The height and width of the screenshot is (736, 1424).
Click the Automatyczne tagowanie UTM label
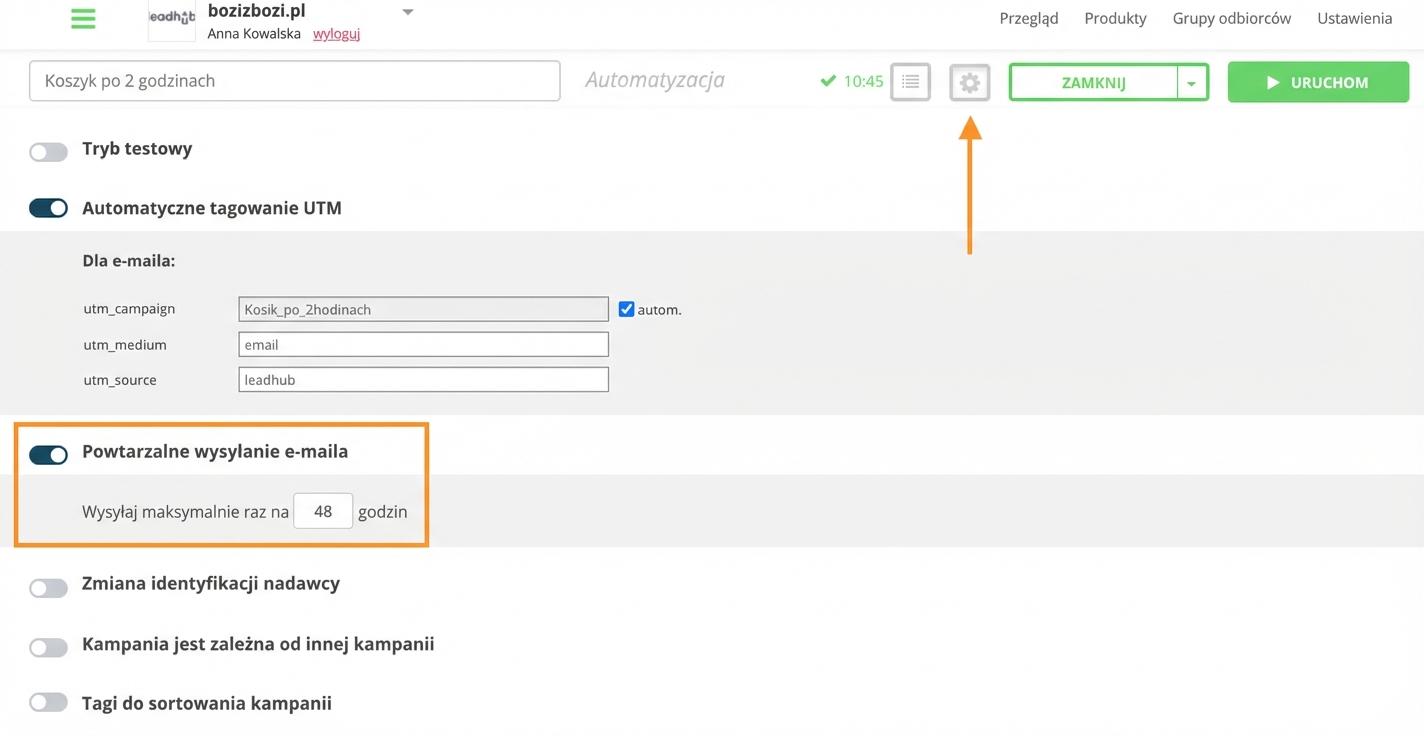tap(212, 208)
